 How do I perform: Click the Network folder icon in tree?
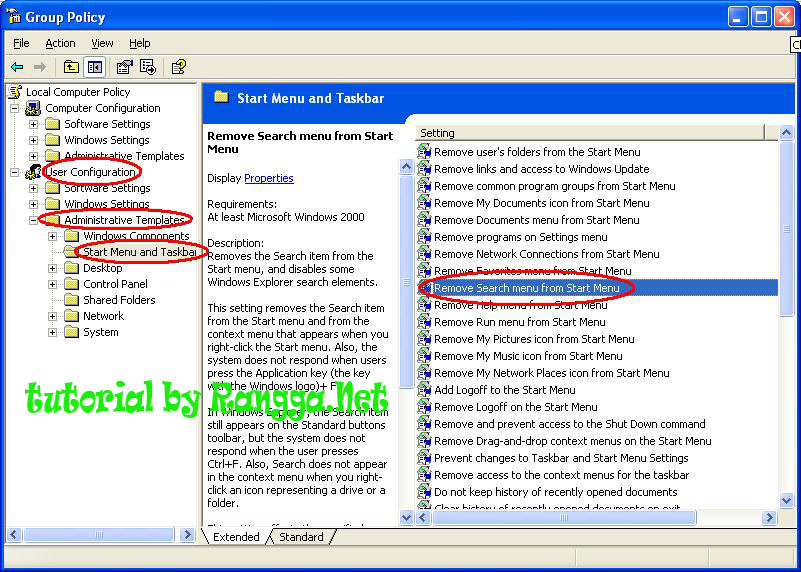(71, 316)
